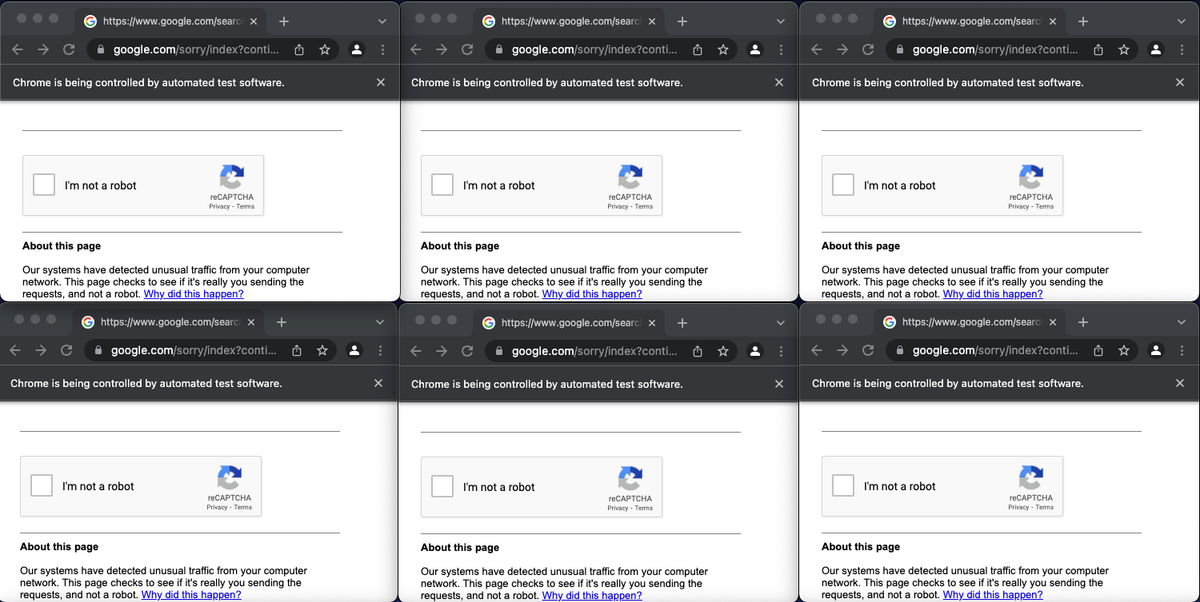
Task: Check "I'm not a robot" in the top-middle window
Action: click(442, 185)
